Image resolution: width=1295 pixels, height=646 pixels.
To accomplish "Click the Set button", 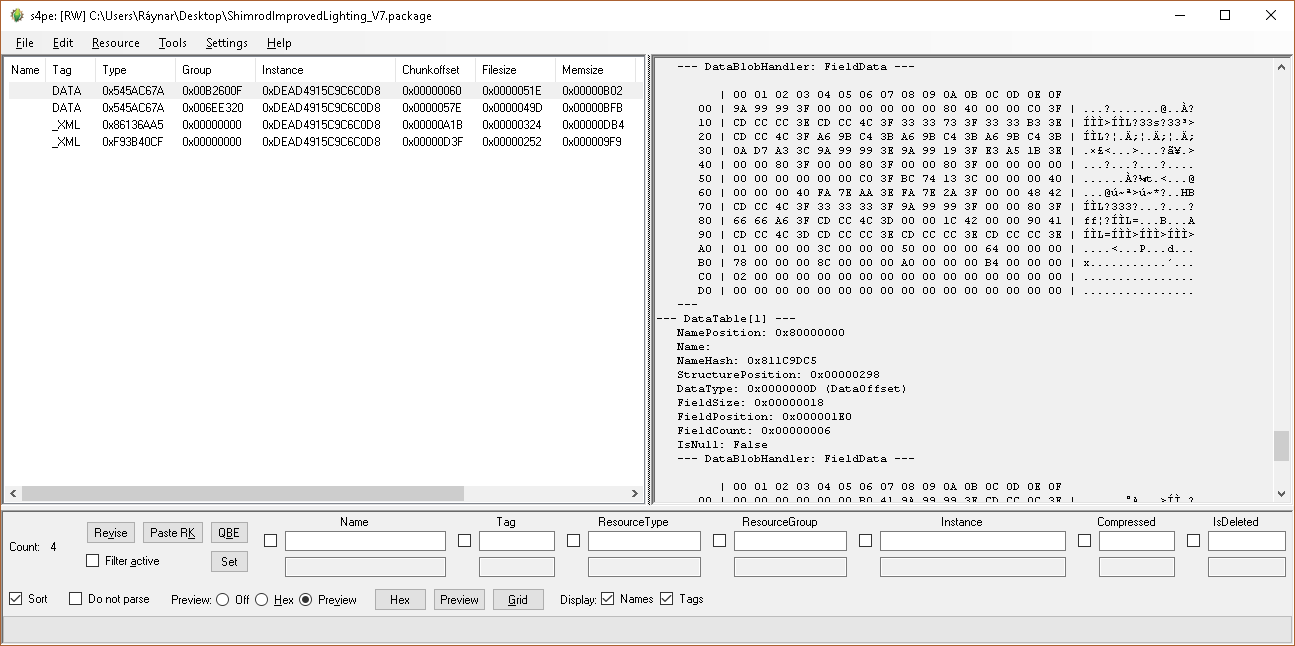I will [229, 562].
